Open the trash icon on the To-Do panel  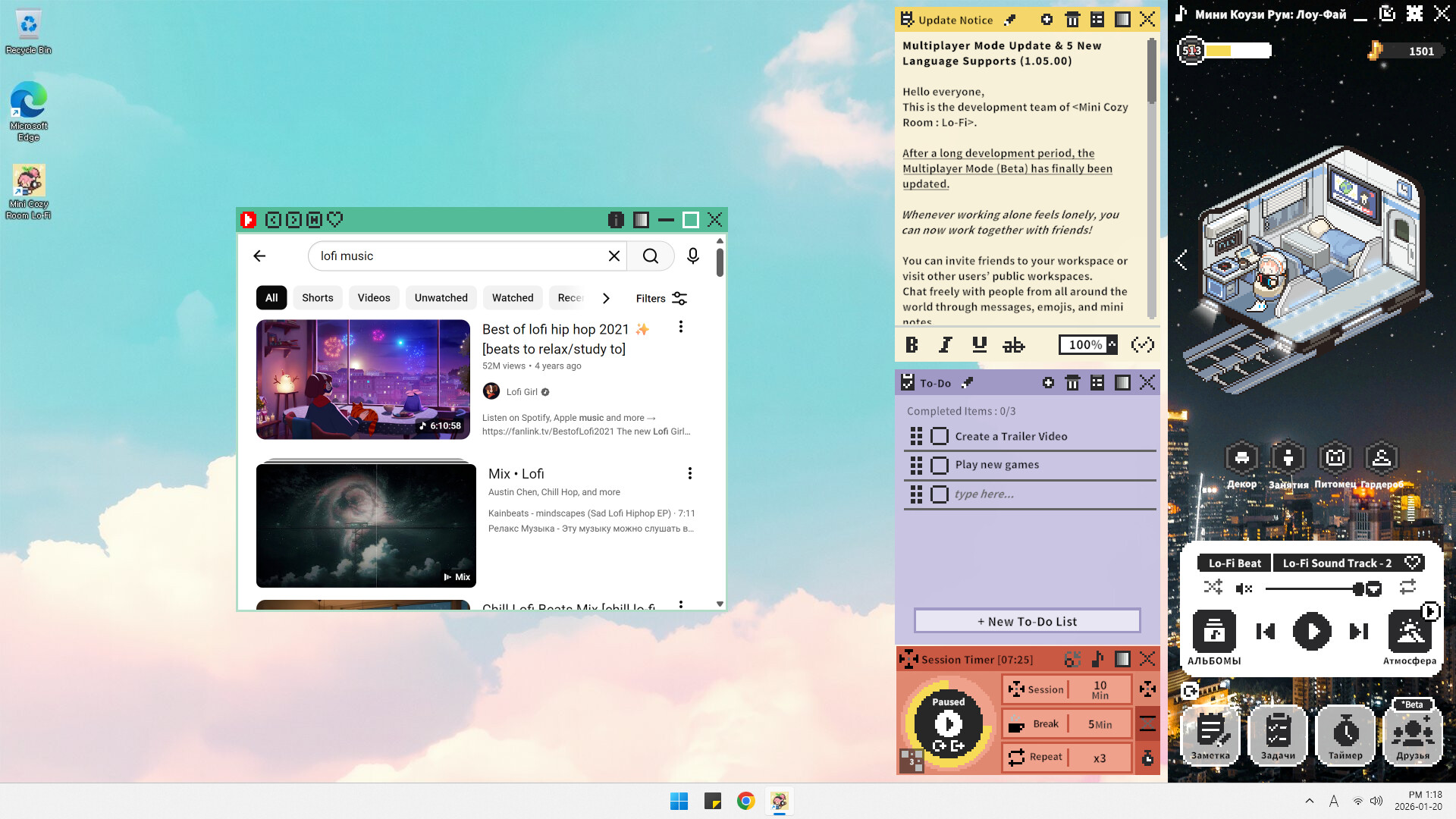click(1072, 383)
